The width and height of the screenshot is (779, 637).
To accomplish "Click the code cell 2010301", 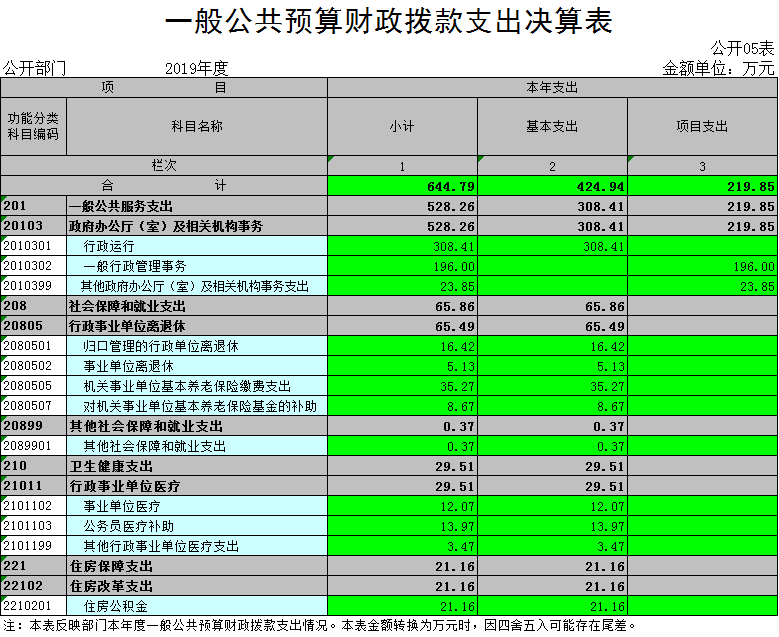I will [33, 246].
